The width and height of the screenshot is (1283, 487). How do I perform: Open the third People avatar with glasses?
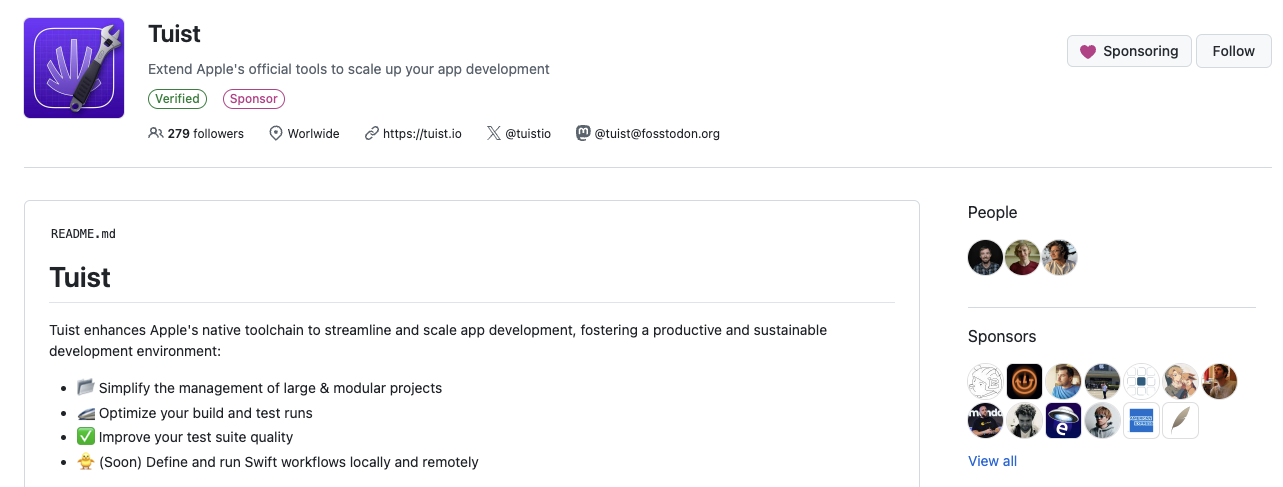tap(1060, 257)
